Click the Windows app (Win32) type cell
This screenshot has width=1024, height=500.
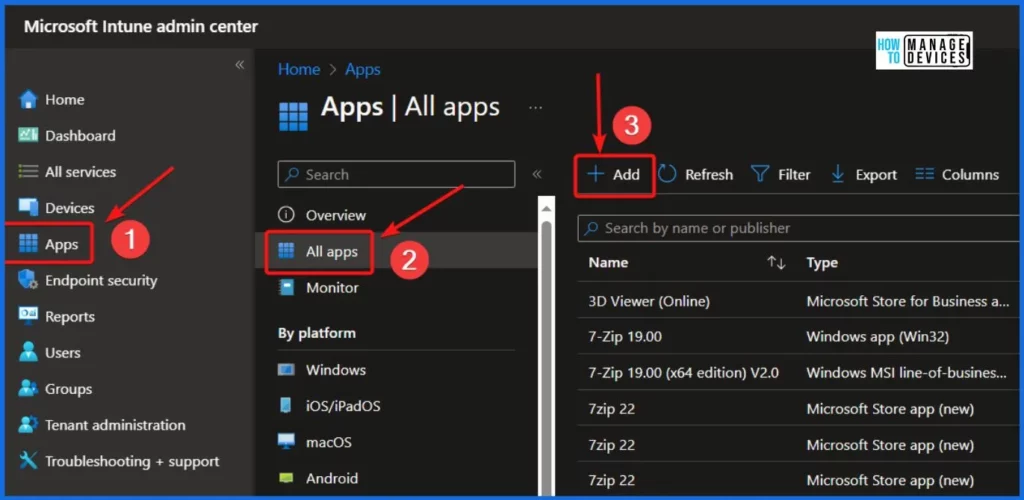[x=877, y=337]
